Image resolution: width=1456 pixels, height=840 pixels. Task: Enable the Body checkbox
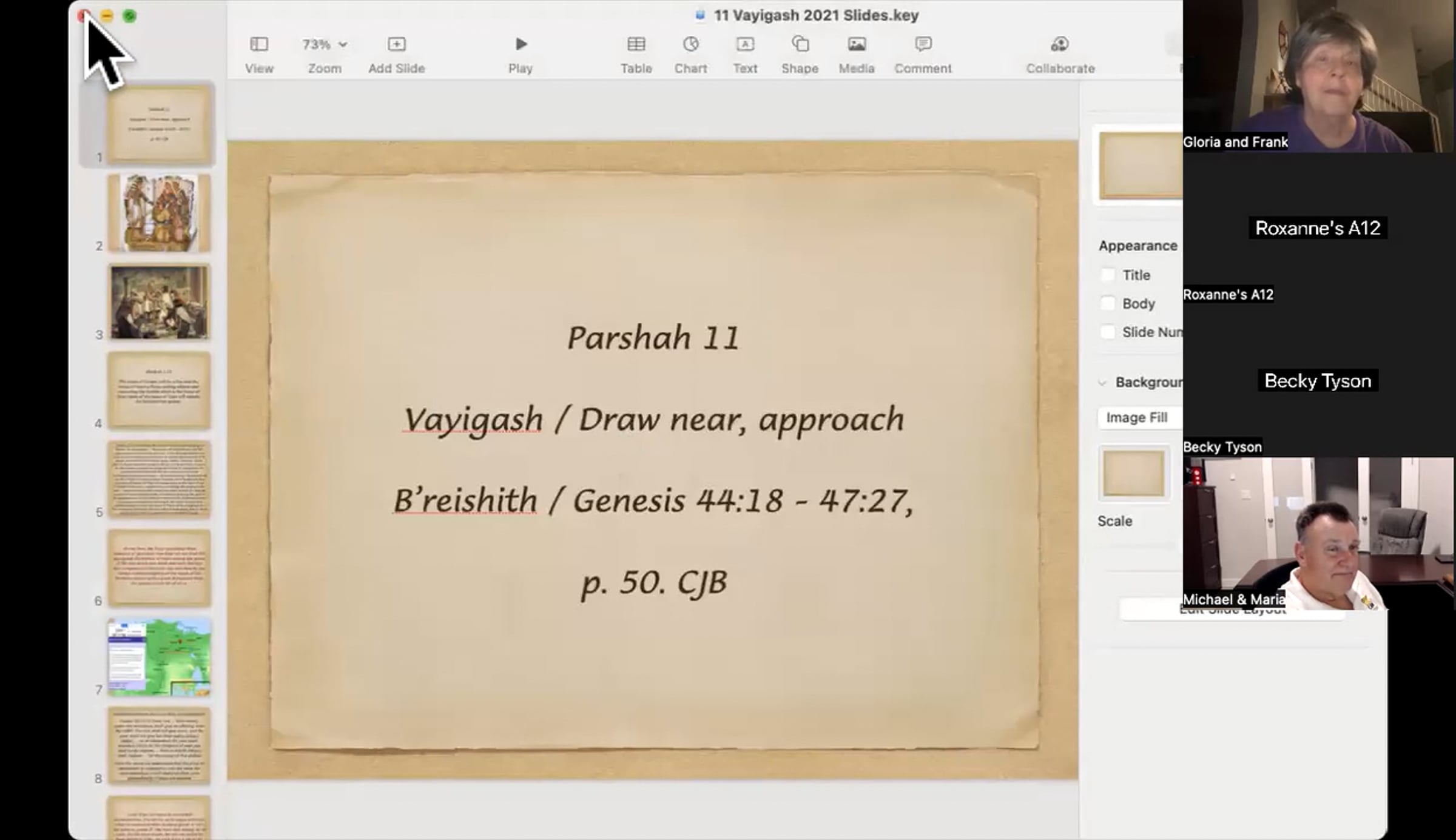pos(1108,304)
